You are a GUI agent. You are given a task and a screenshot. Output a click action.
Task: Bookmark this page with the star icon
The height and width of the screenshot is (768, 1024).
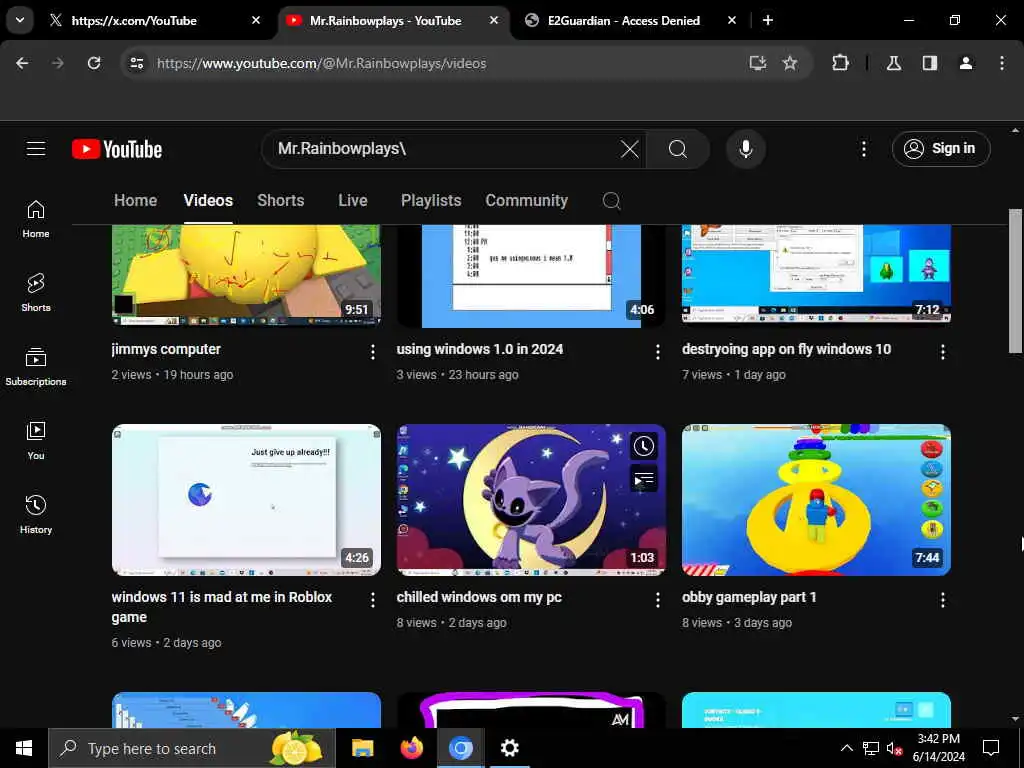pyautogui.click(x=790, y=63)
